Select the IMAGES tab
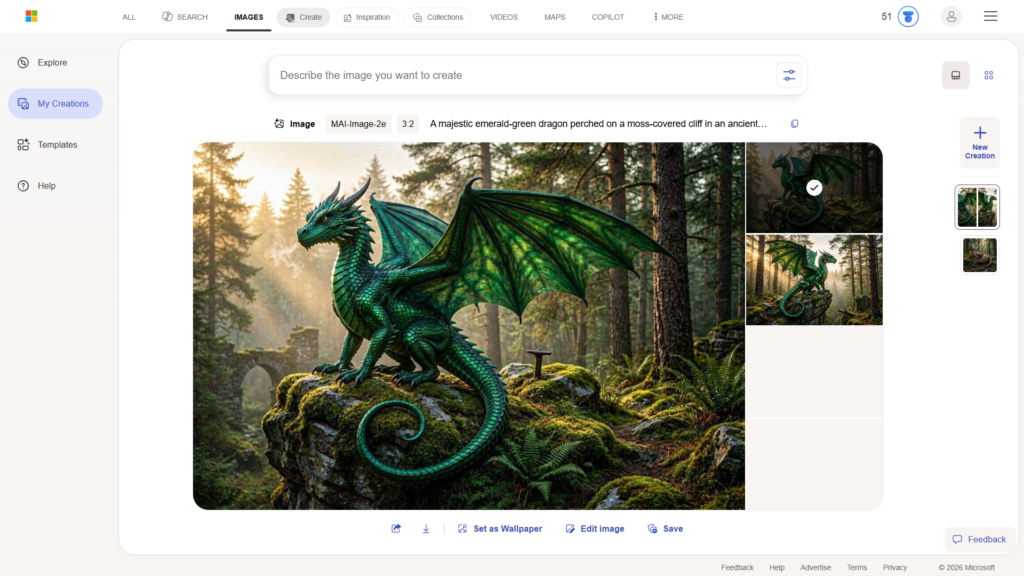The image size is (1024, 576). (249, 17)
